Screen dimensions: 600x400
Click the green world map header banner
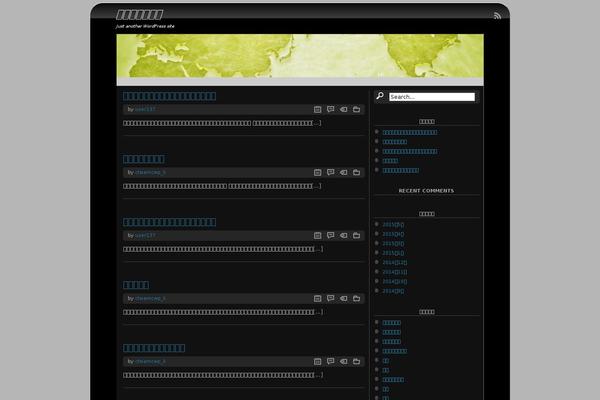pos(300,56)
